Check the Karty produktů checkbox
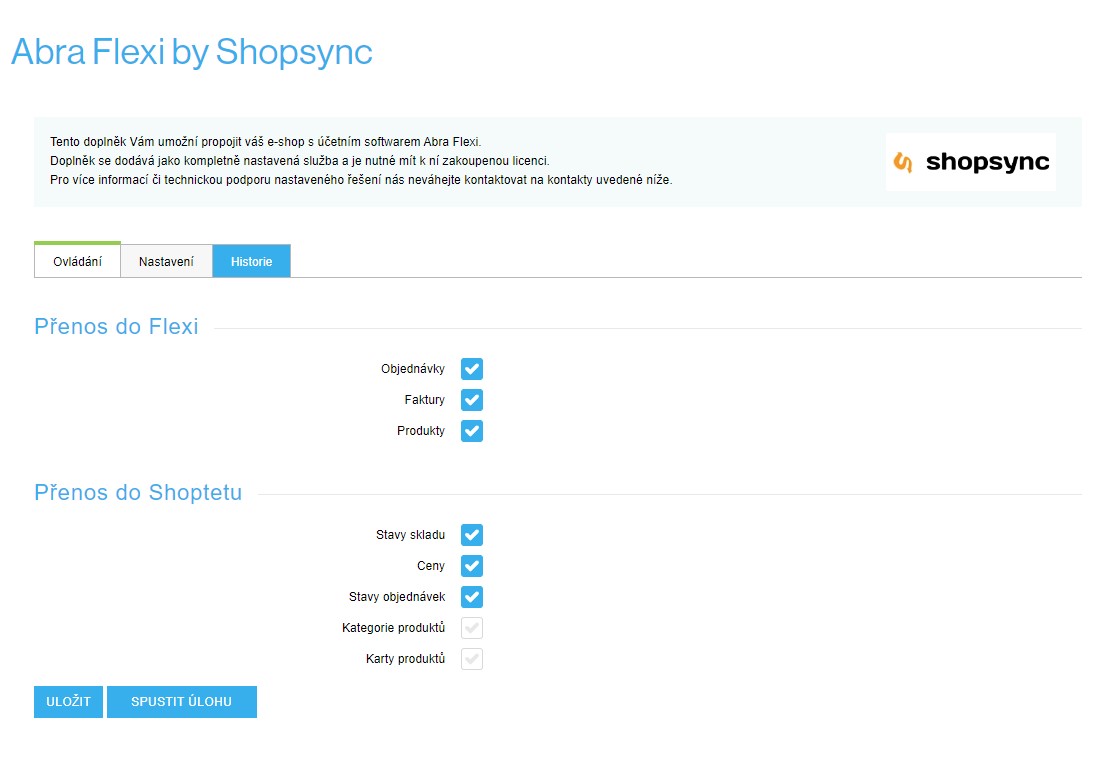1120x760 pixels. (x=471, y=659)
